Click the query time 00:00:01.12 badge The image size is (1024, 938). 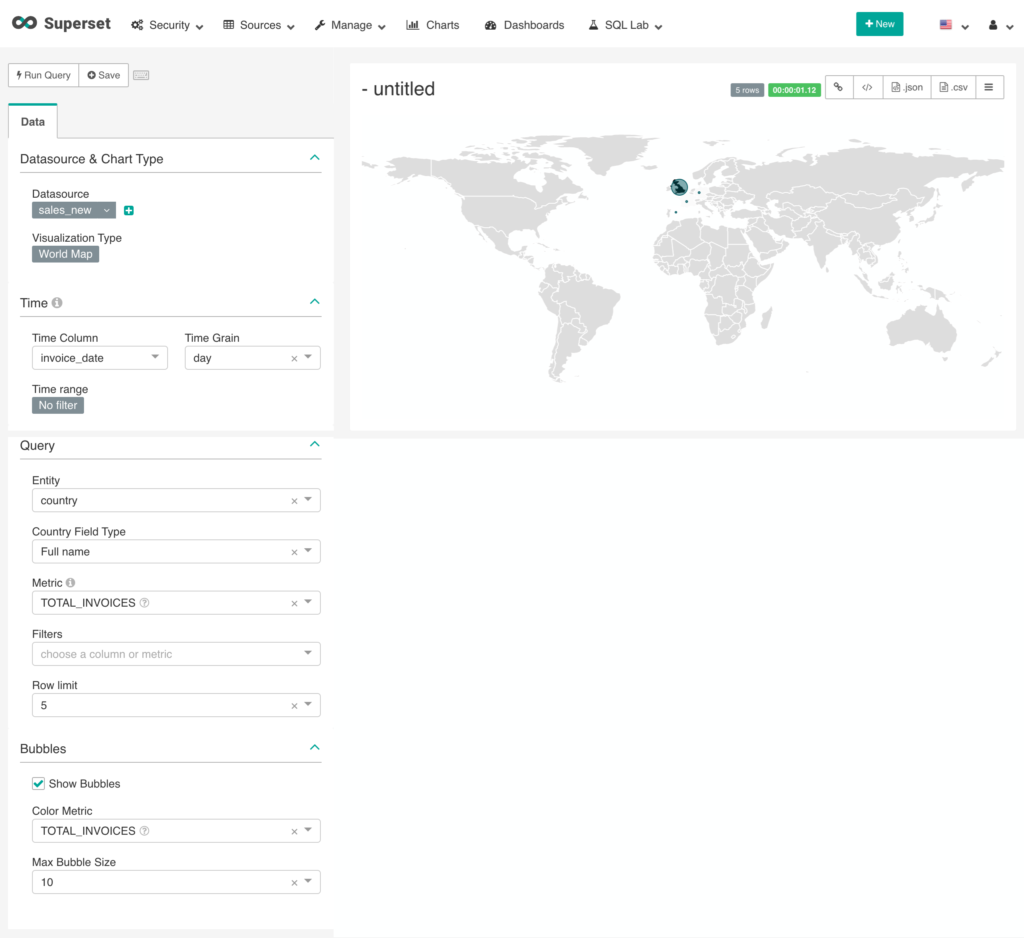coord(794,90)
